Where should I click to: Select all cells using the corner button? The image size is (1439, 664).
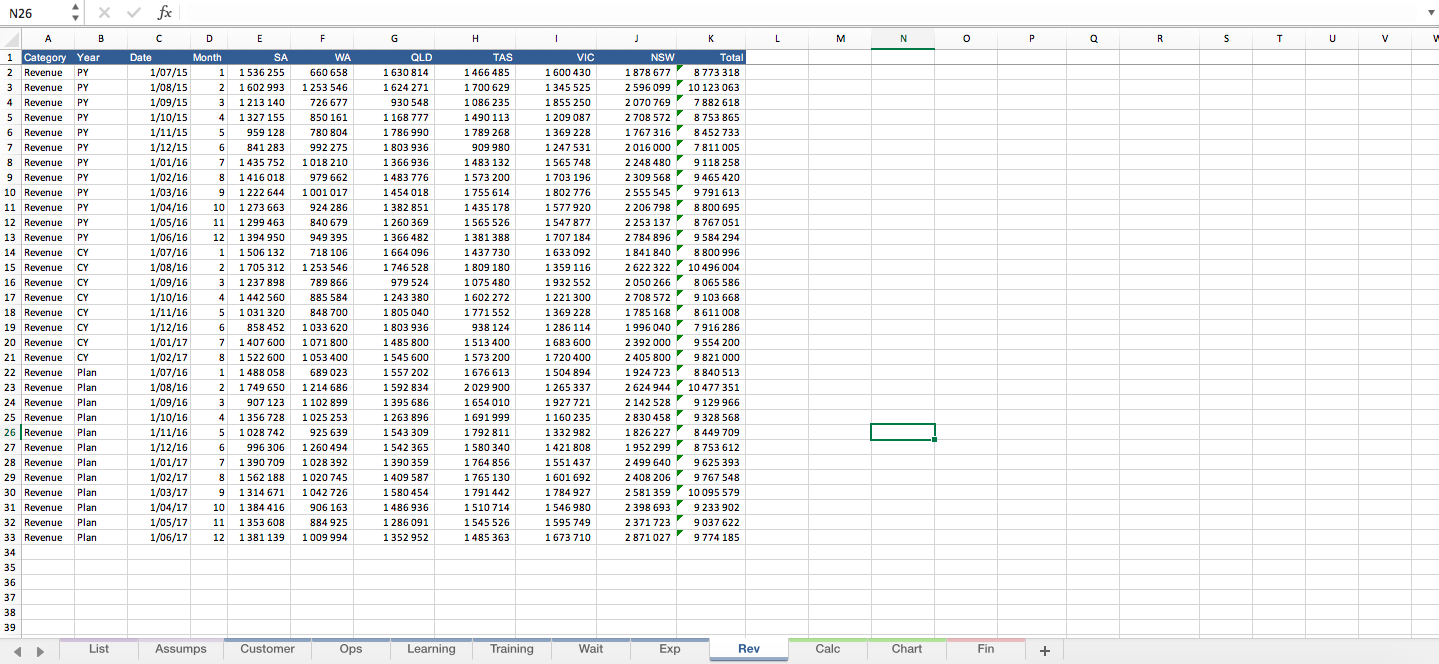(x=10, y=38)
